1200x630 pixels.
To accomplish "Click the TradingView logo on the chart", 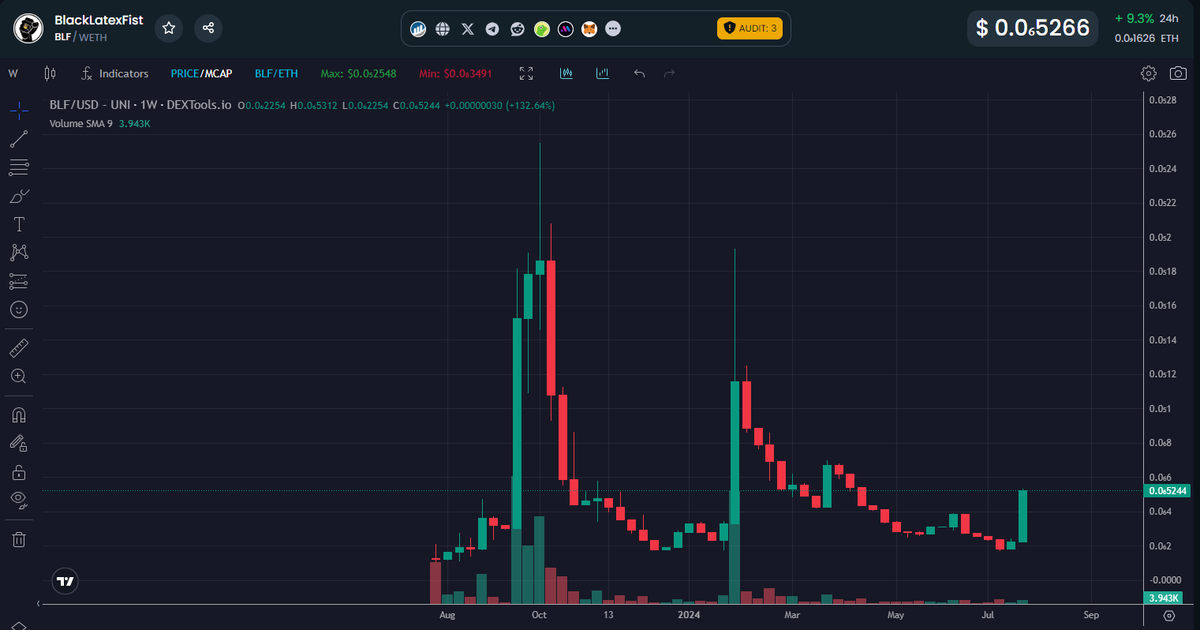I will click(x=65, y=581).
